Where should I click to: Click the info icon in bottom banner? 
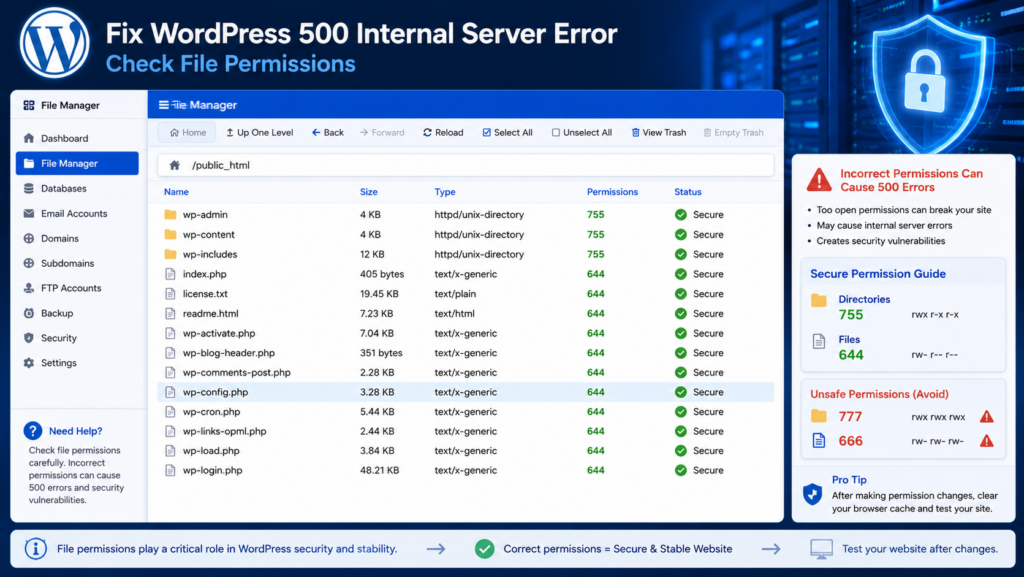(36, 549)
